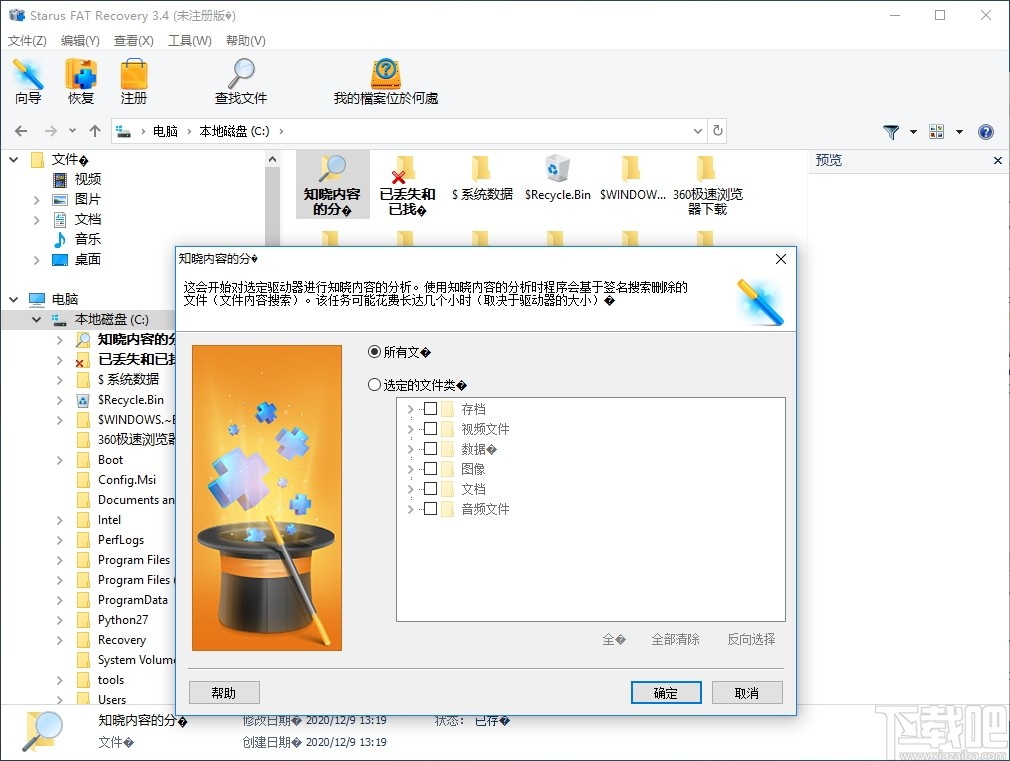This screenshot has width=1010, height=761.
Task: Go back with the left arrow
Action: coord(21,131)
